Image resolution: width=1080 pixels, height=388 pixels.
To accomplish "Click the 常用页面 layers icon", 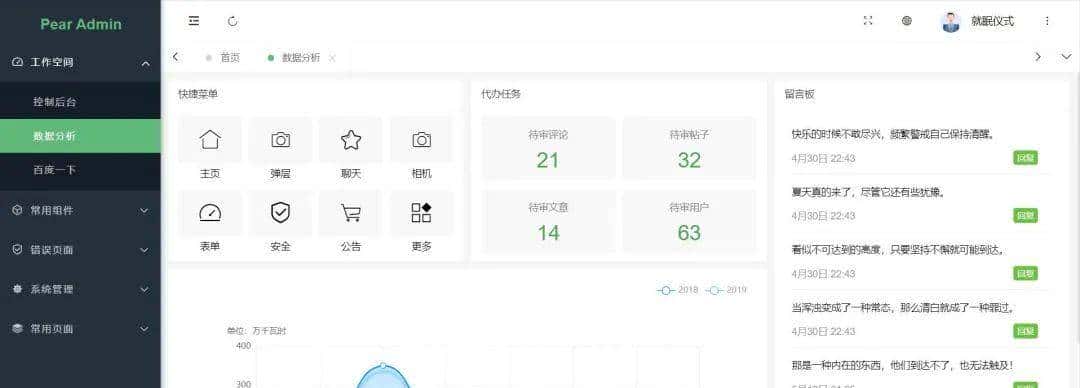I will tap(18, 329).
